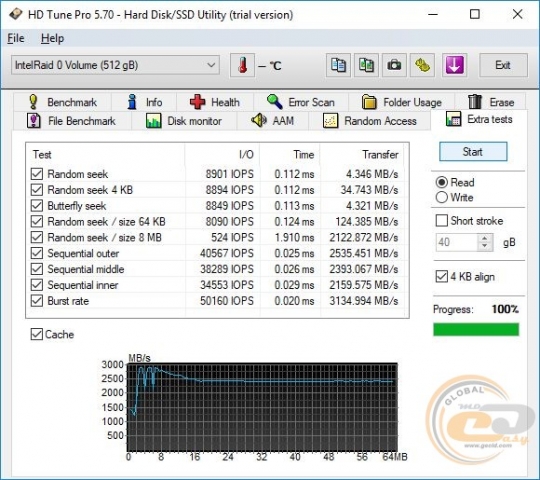Select the Disk monitor tab
Screen dimensions: 540x480
coord(184,121)
